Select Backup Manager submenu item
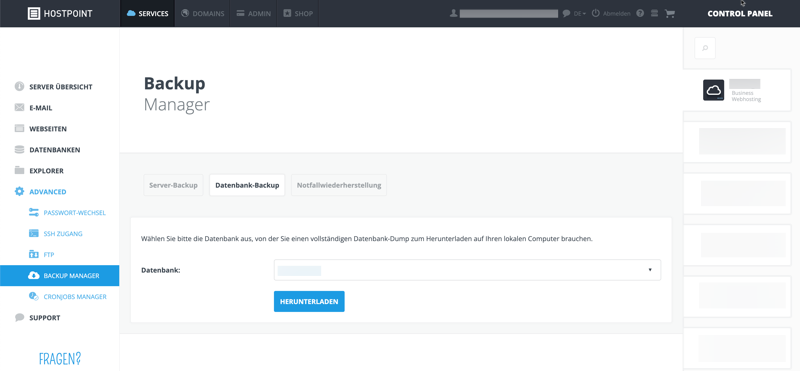800x371 pixels. [x=60, y=276]
